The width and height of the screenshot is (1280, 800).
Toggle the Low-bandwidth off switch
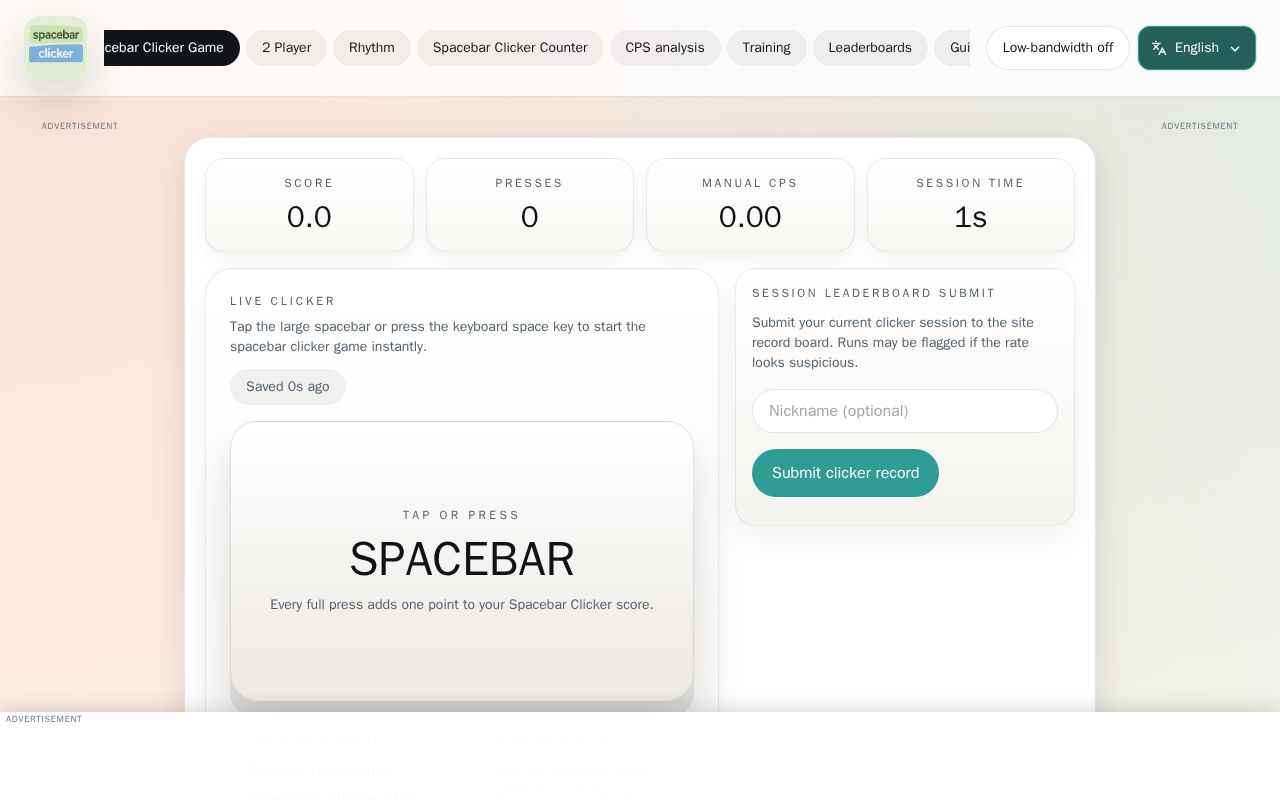pos(1057,48)
